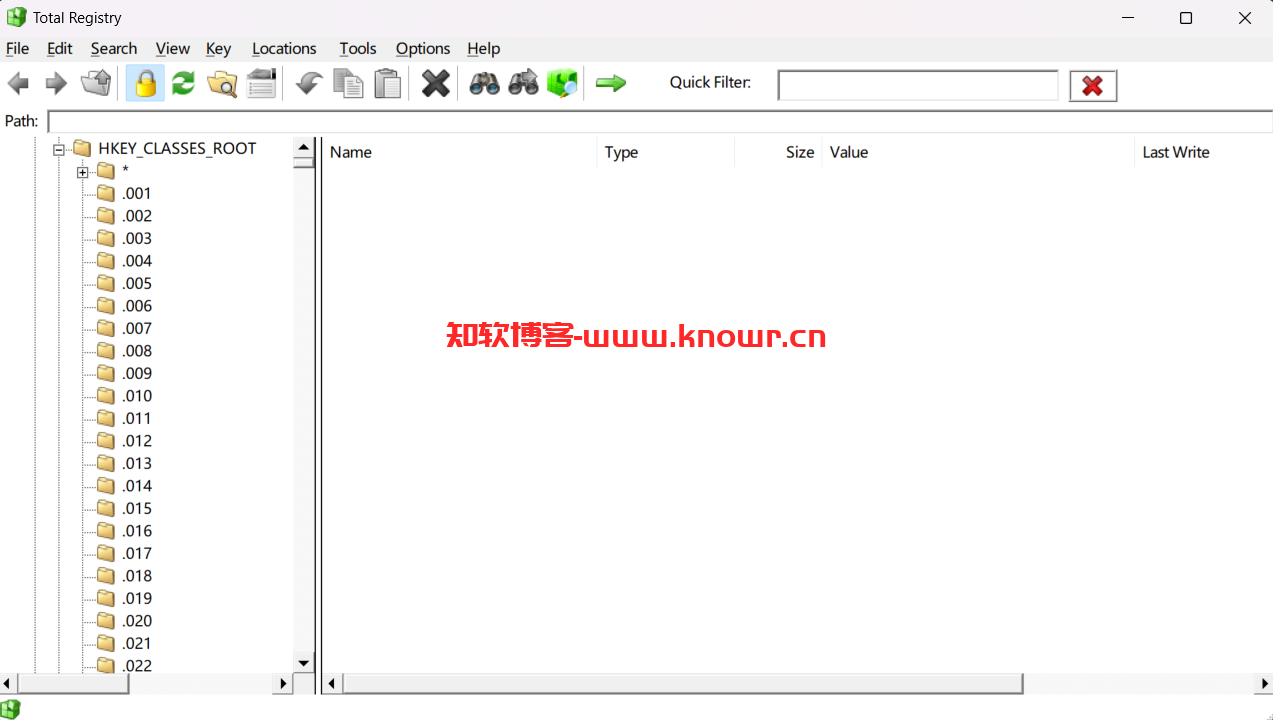Click the properties list icon
The image size is (1273, 720).
click(x=261, y=83)
